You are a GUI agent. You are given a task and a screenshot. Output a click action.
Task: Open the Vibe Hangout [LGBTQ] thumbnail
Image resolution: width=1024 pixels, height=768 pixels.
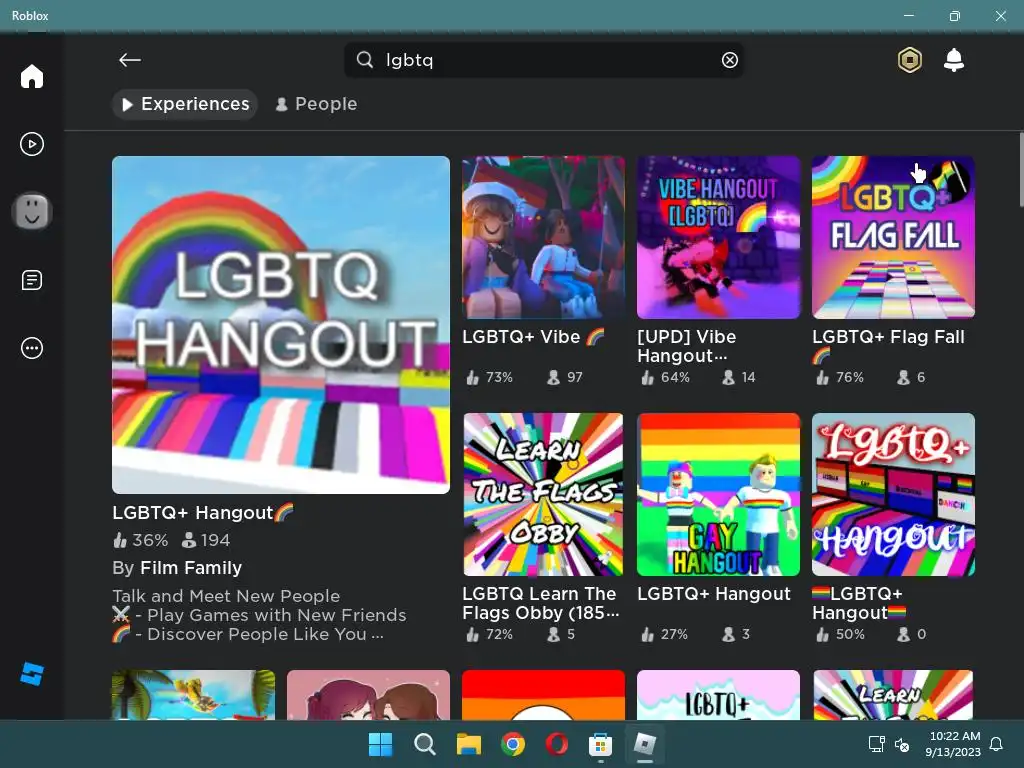pyautogui.click(x=718, y=237)
